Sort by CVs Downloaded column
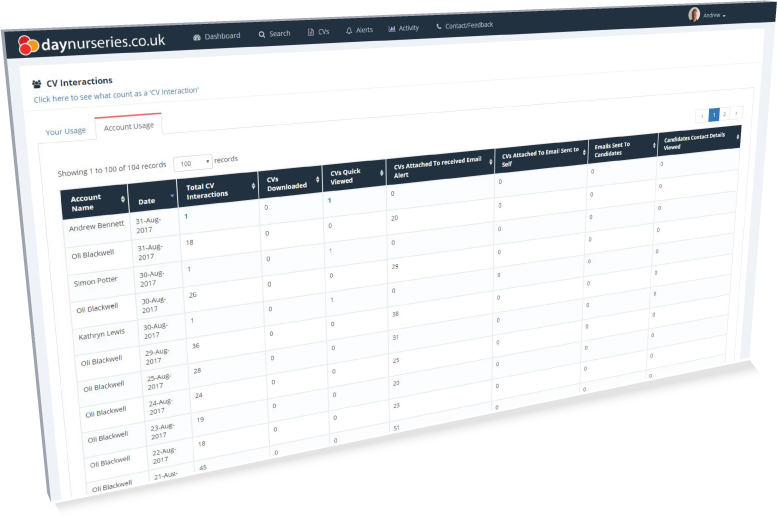 [x=288, y=182]
